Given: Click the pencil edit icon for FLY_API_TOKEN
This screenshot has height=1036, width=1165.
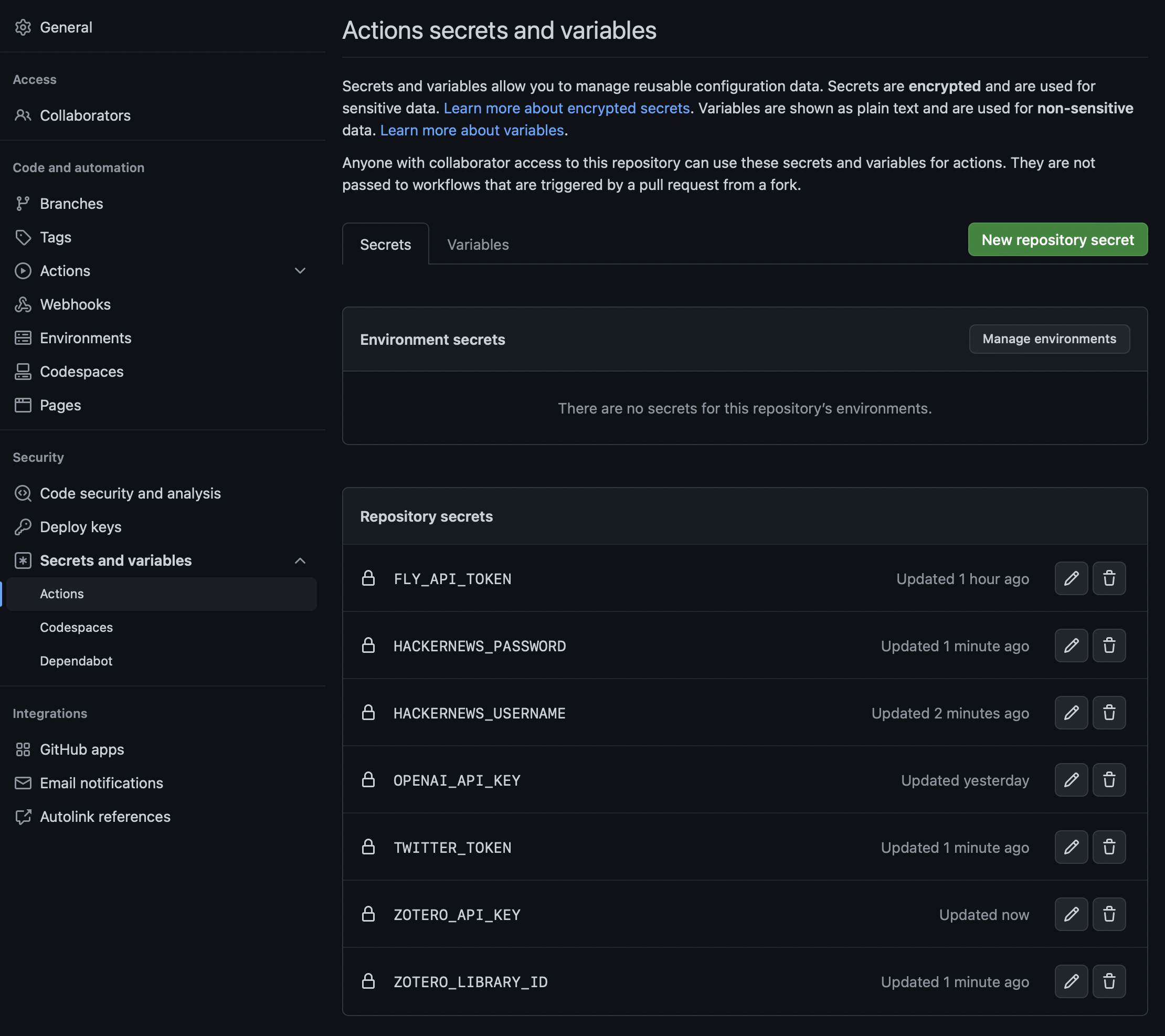Looking at the screenshot, I should 1071,578.
